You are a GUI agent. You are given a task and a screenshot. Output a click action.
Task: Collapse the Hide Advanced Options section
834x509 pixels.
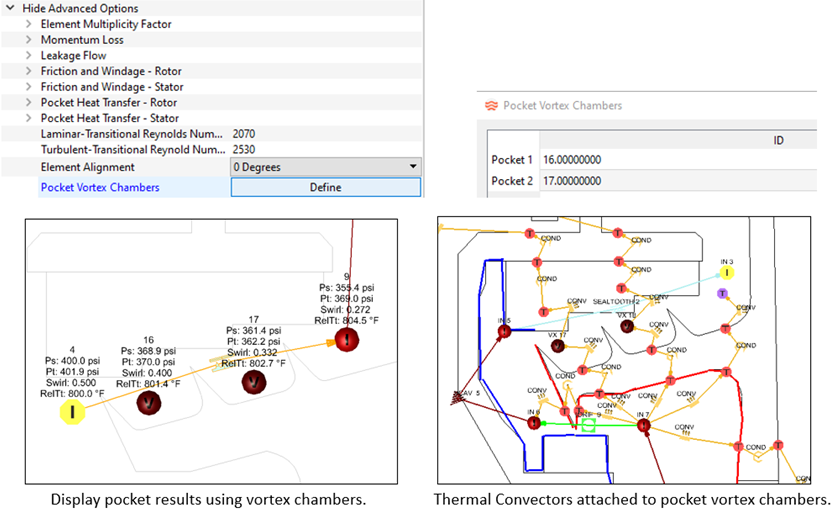click(x=11, y=9)
